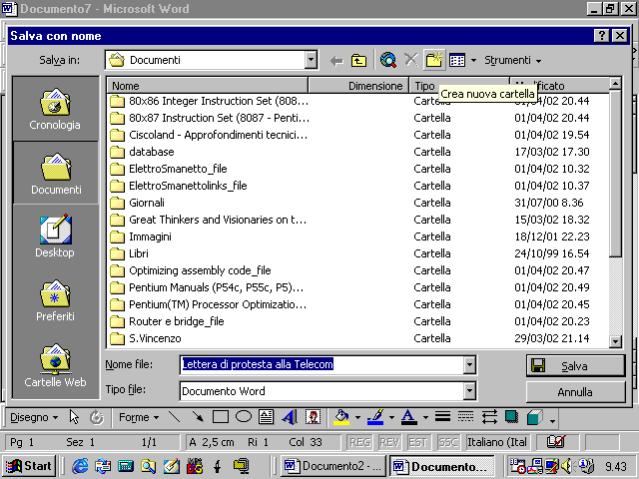Click the dash style icon
639x479 pixels.
coord(465,417)
